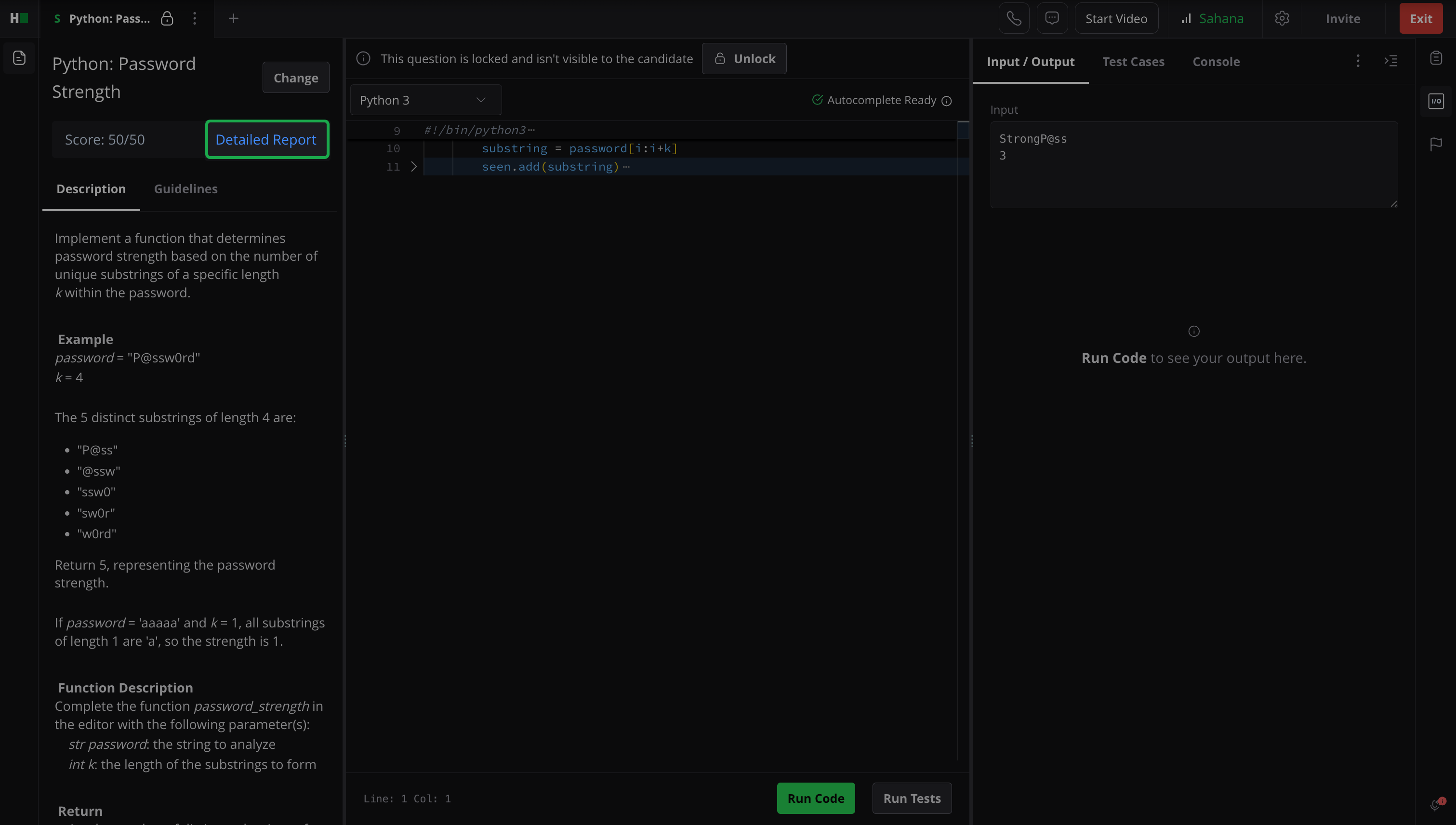This screenshot has height=825, width=1456.
Task: Click the flag icon in right sidebar
Action: (1436, 145)
